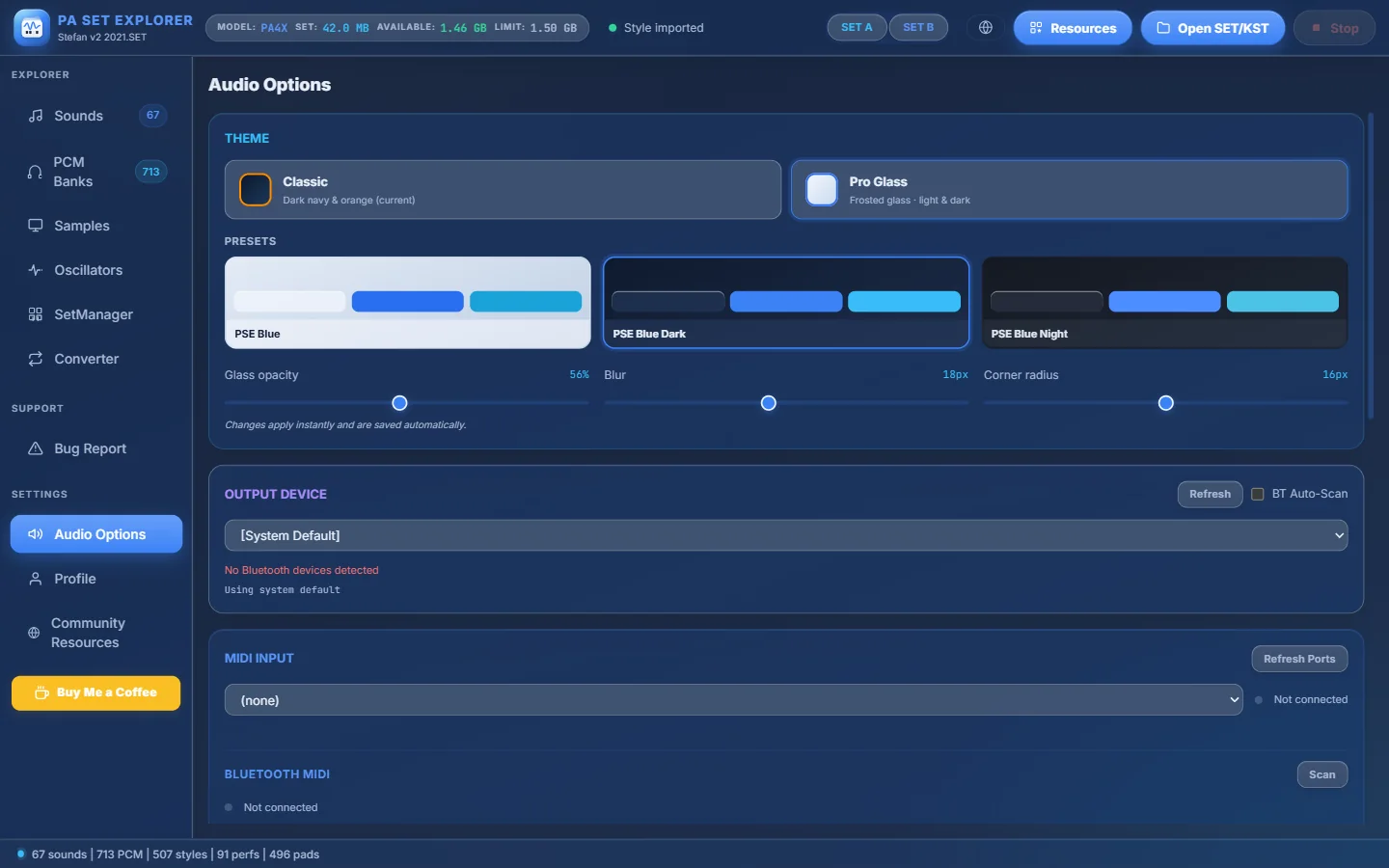Click the Sounds music note icon
The height and width of the screenshot is (868, 1389).
(36, 116)
